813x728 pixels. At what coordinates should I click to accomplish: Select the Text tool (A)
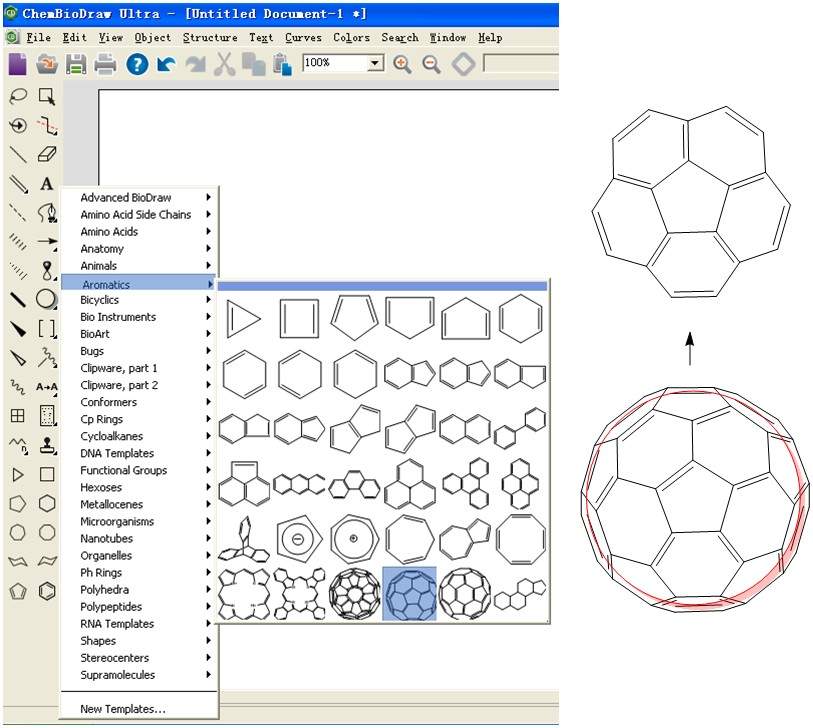click(47, 184)
